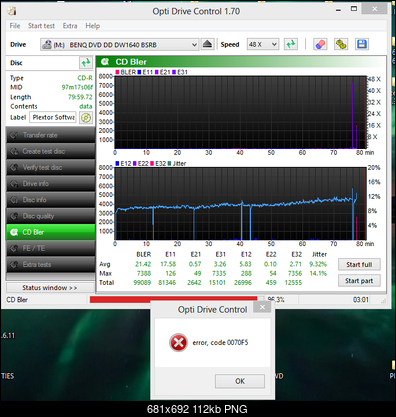The width and height of the screenshot is (396, 417).
Task: Click the Length value 79:59.72
Action: coord(80,97)
